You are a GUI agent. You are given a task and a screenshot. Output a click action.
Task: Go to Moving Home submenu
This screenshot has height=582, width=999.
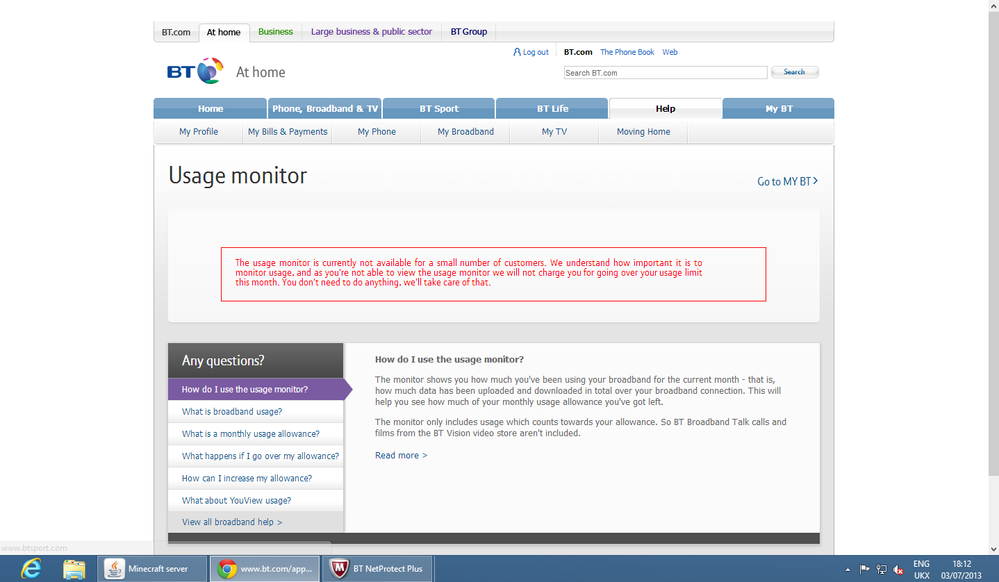(643, 131)
